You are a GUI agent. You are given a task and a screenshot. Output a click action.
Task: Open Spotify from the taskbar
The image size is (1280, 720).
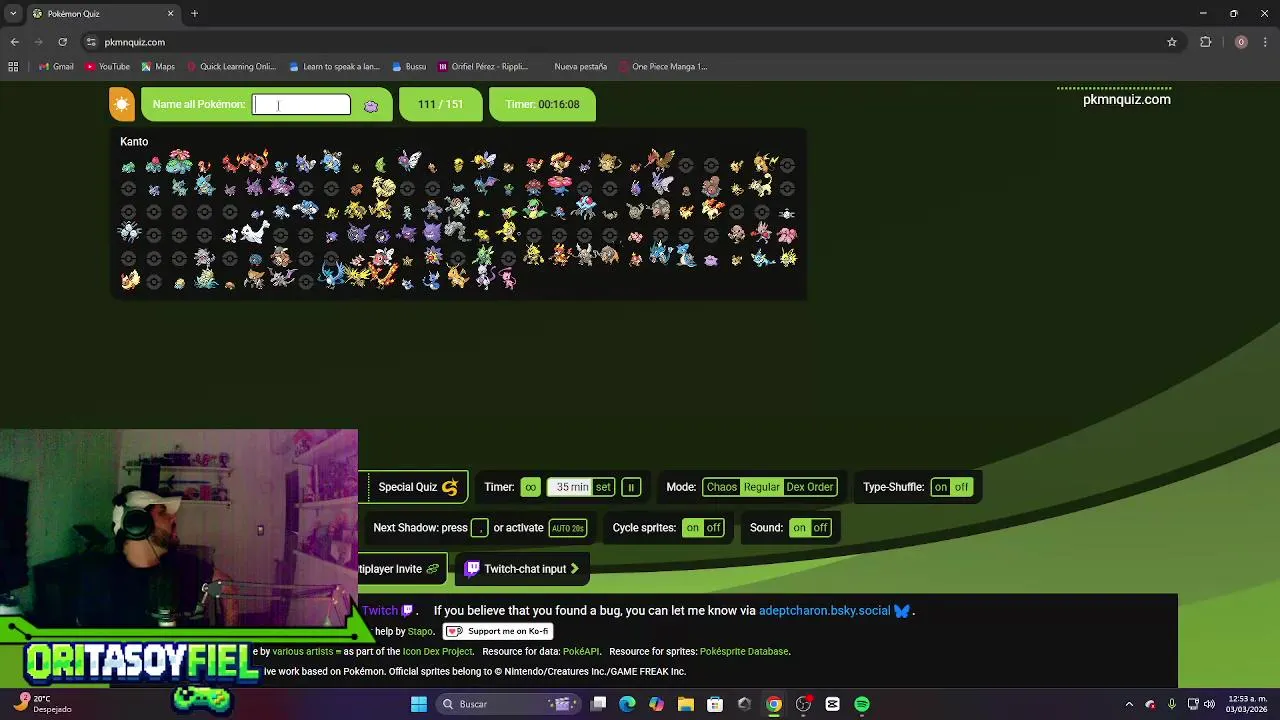862,704
